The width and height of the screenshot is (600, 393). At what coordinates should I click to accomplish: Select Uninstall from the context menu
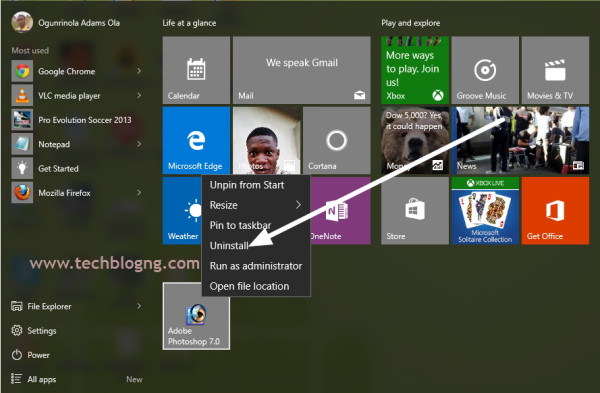(256, 246)
